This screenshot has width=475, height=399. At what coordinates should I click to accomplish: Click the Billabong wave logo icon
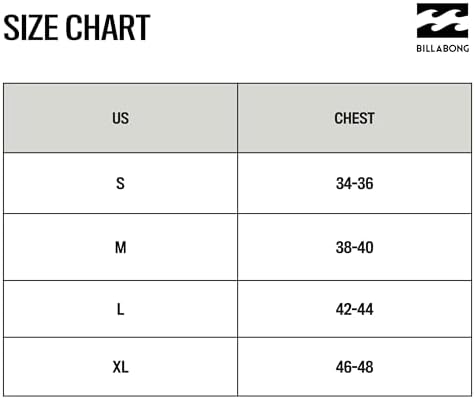point(442,20)
